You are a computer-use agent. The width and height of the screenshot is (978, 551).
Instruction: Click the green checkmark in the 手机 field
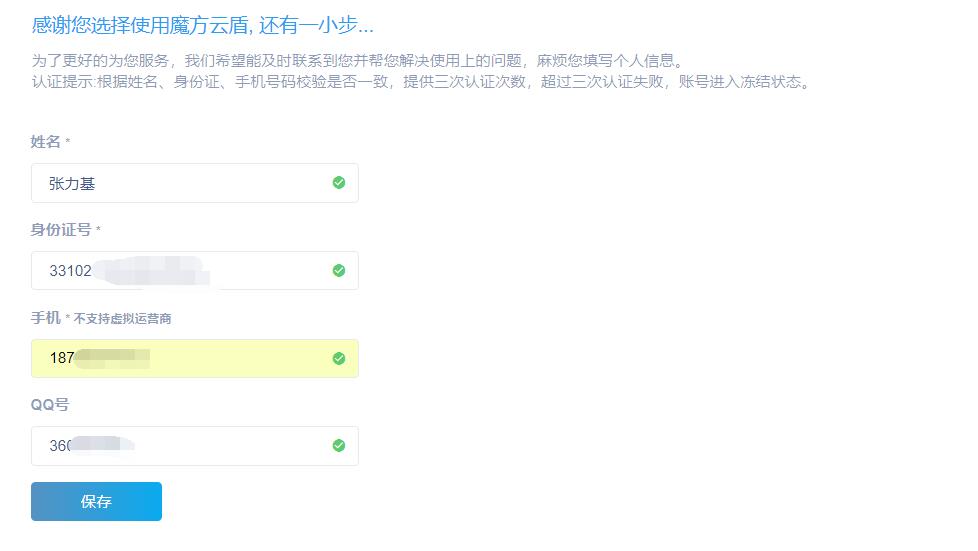pyautogui.click(x=339, y=358)
